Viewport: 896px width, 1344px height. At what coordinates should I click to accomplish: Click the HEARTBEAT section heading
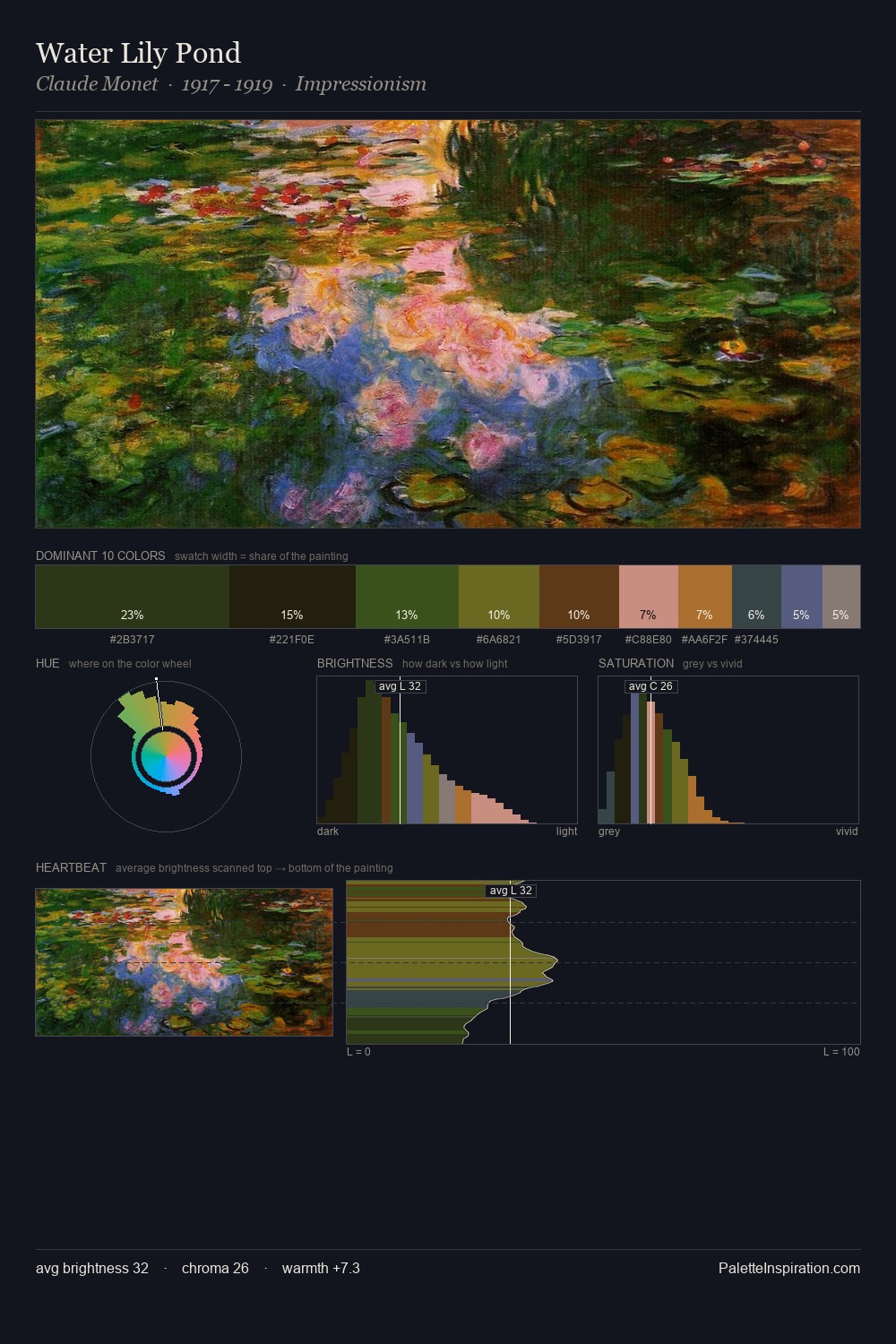71,867
